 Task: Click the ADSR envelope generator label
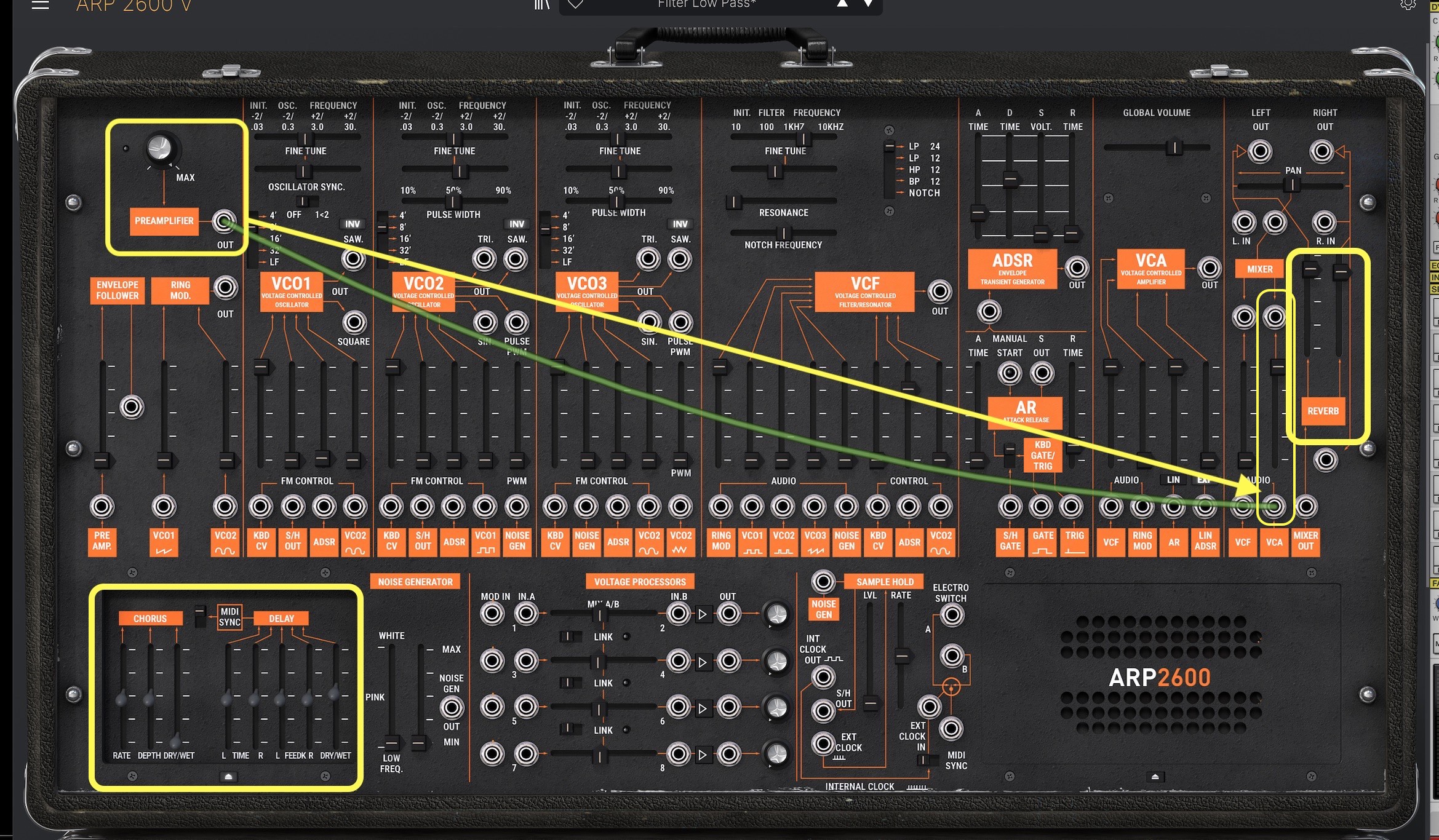pyautogui.click(x=1012, y=269)
